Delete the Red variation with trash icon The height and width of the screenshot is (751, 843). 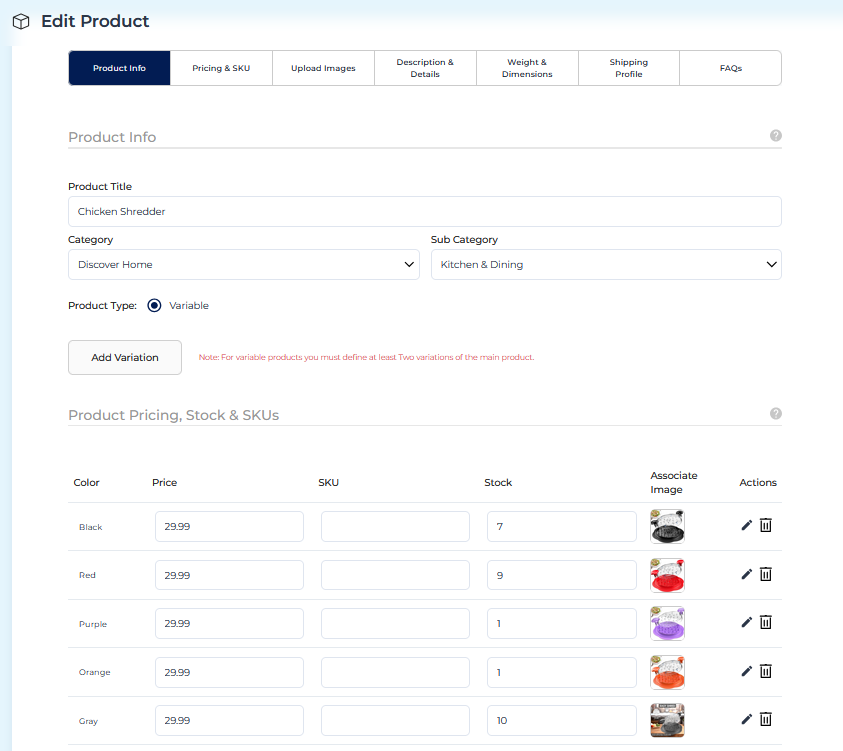[x=766, y=574]
